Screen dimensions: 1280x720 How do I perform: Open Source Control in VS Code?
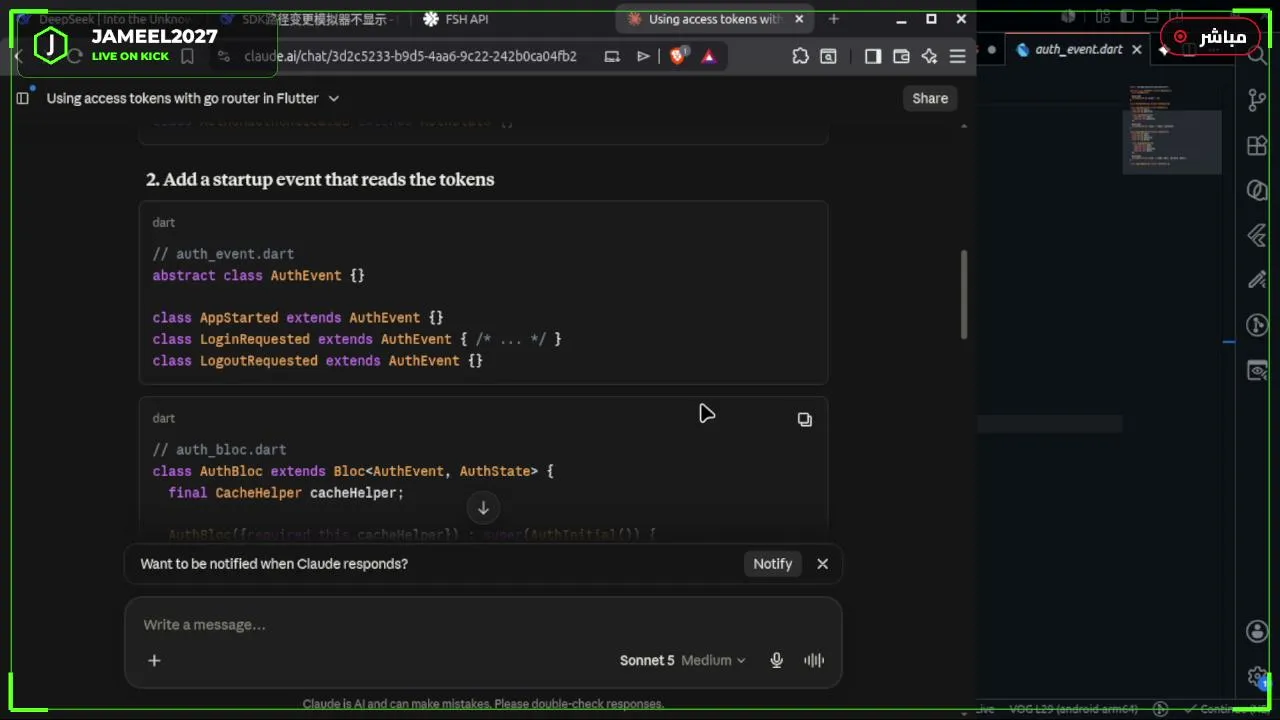tap(1257, 100)
